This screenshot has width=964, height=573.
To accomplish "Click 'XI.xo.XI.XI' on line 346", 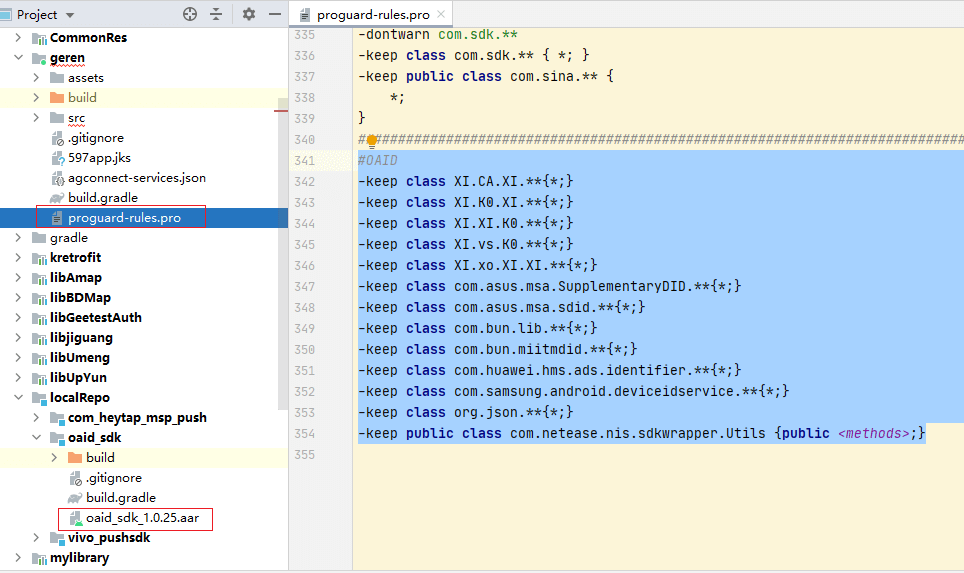I will (x=498, y=266).
